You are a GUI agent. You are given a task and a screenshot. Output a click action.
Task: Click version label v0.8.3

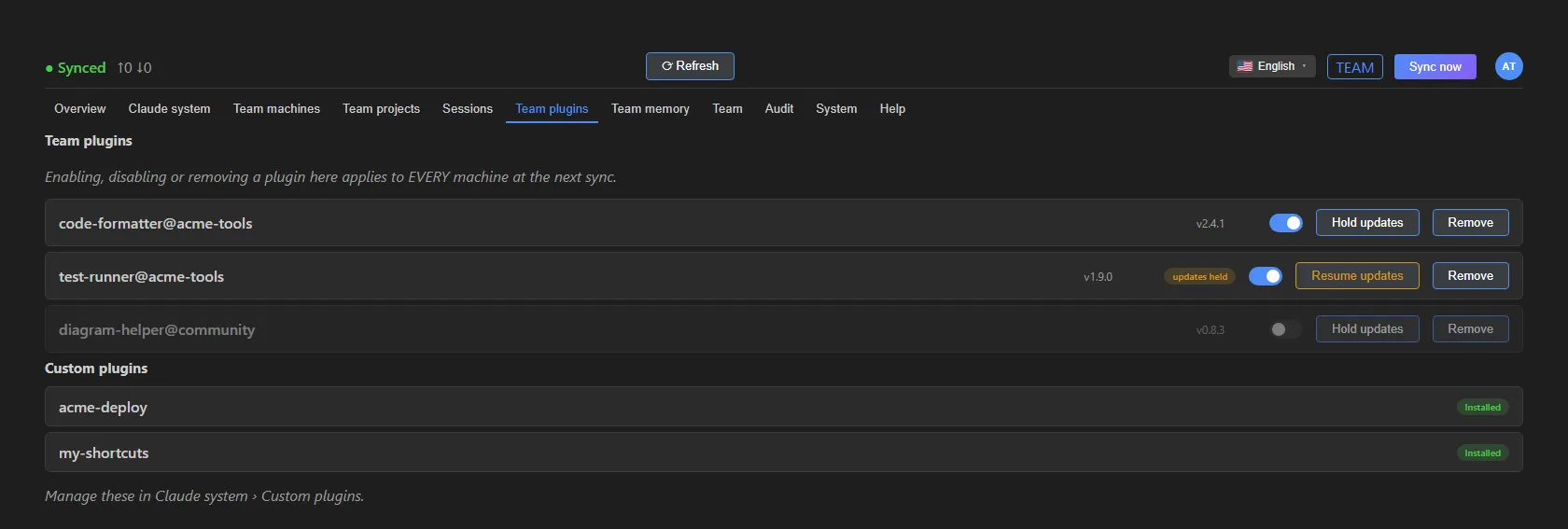coord(1210,330)
